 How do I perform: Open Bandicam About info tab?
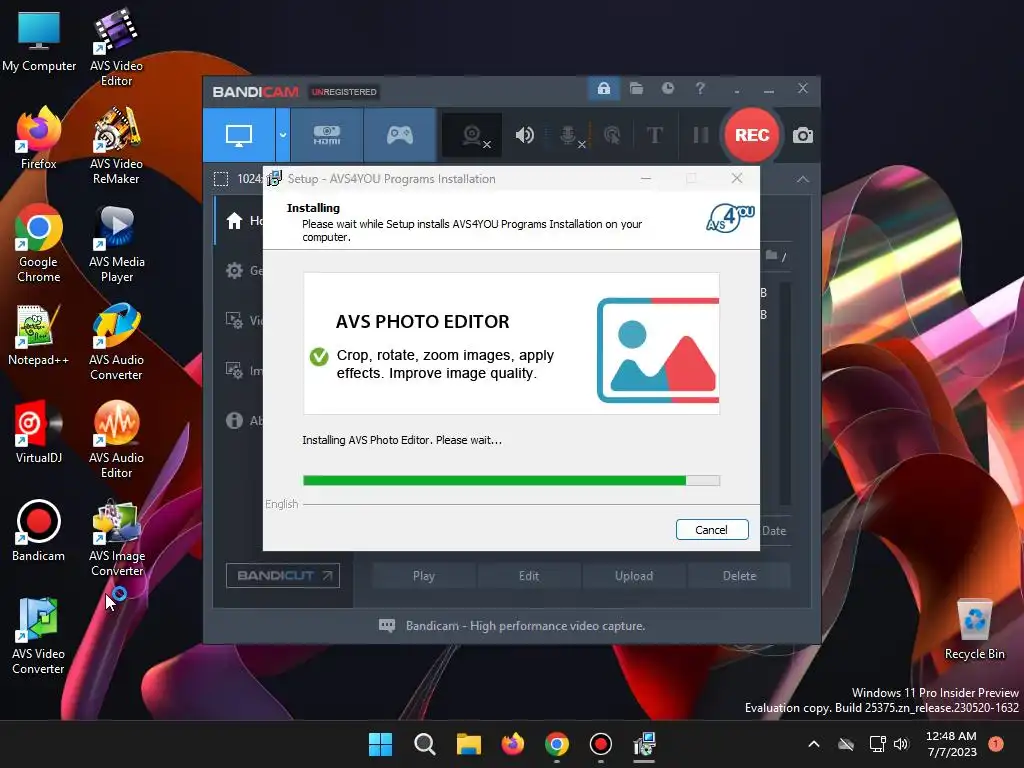pyautogui.click(x=240, y=421)
